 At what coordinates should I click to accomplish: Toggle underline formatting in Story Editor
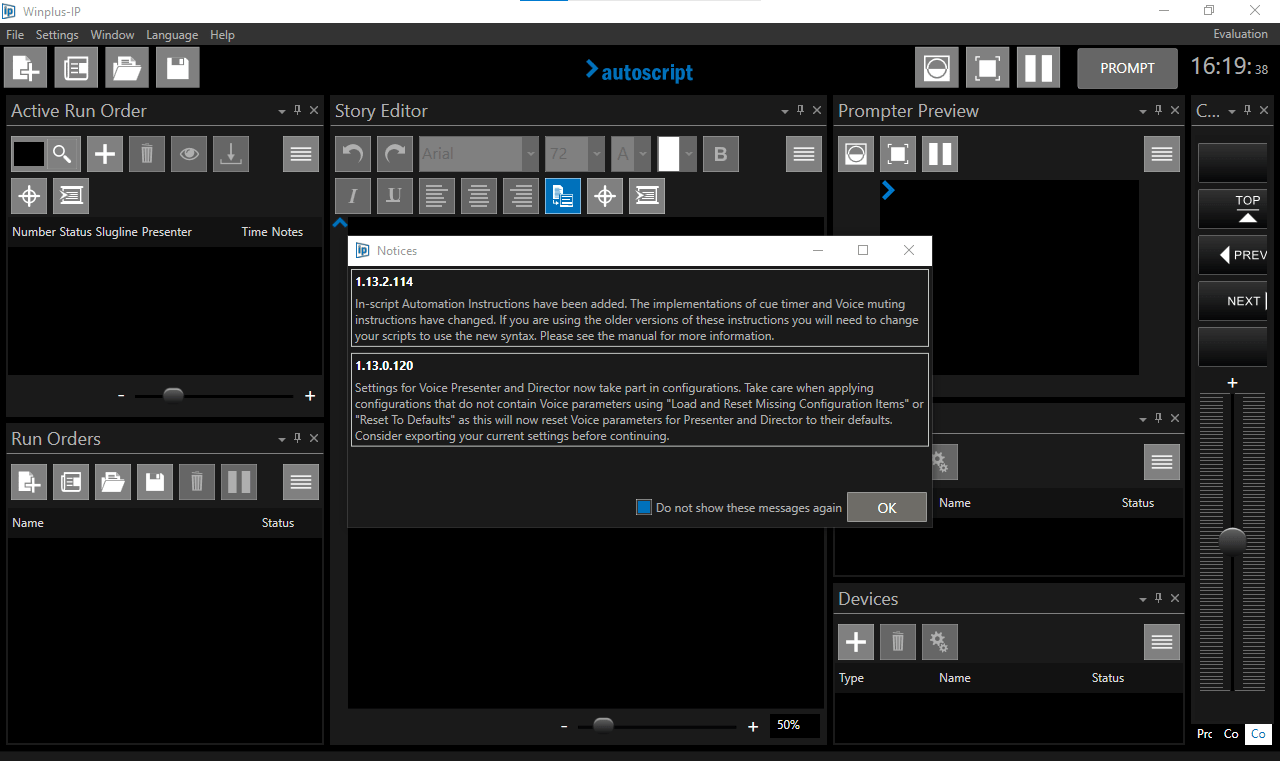[x=395, y=196]
